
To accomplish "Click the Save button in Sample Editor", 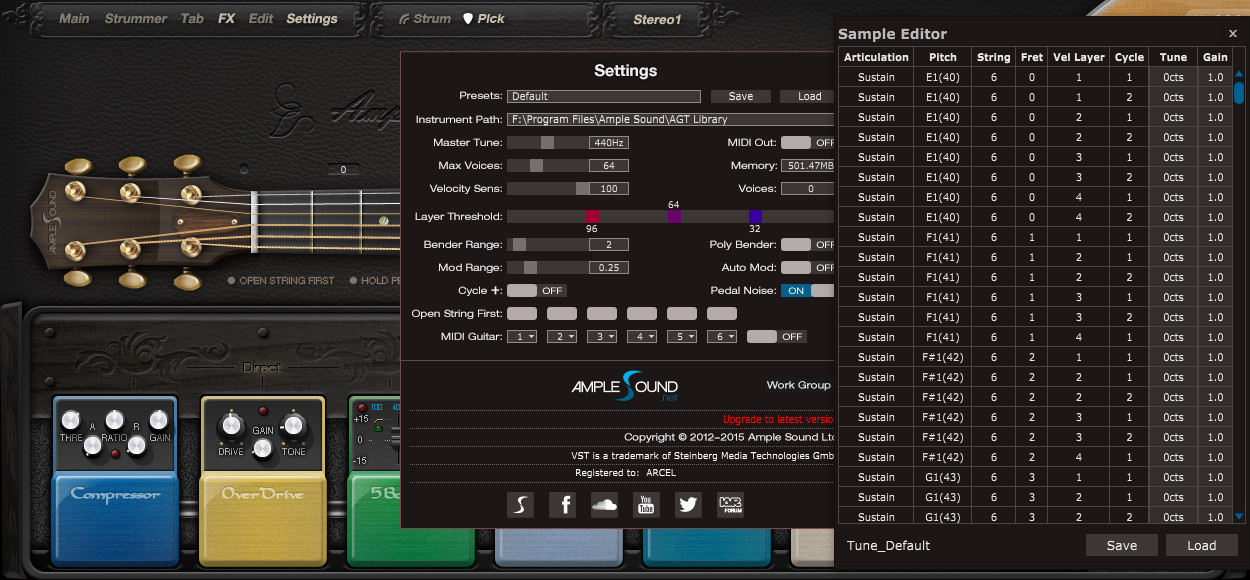I will [1121, 545].
